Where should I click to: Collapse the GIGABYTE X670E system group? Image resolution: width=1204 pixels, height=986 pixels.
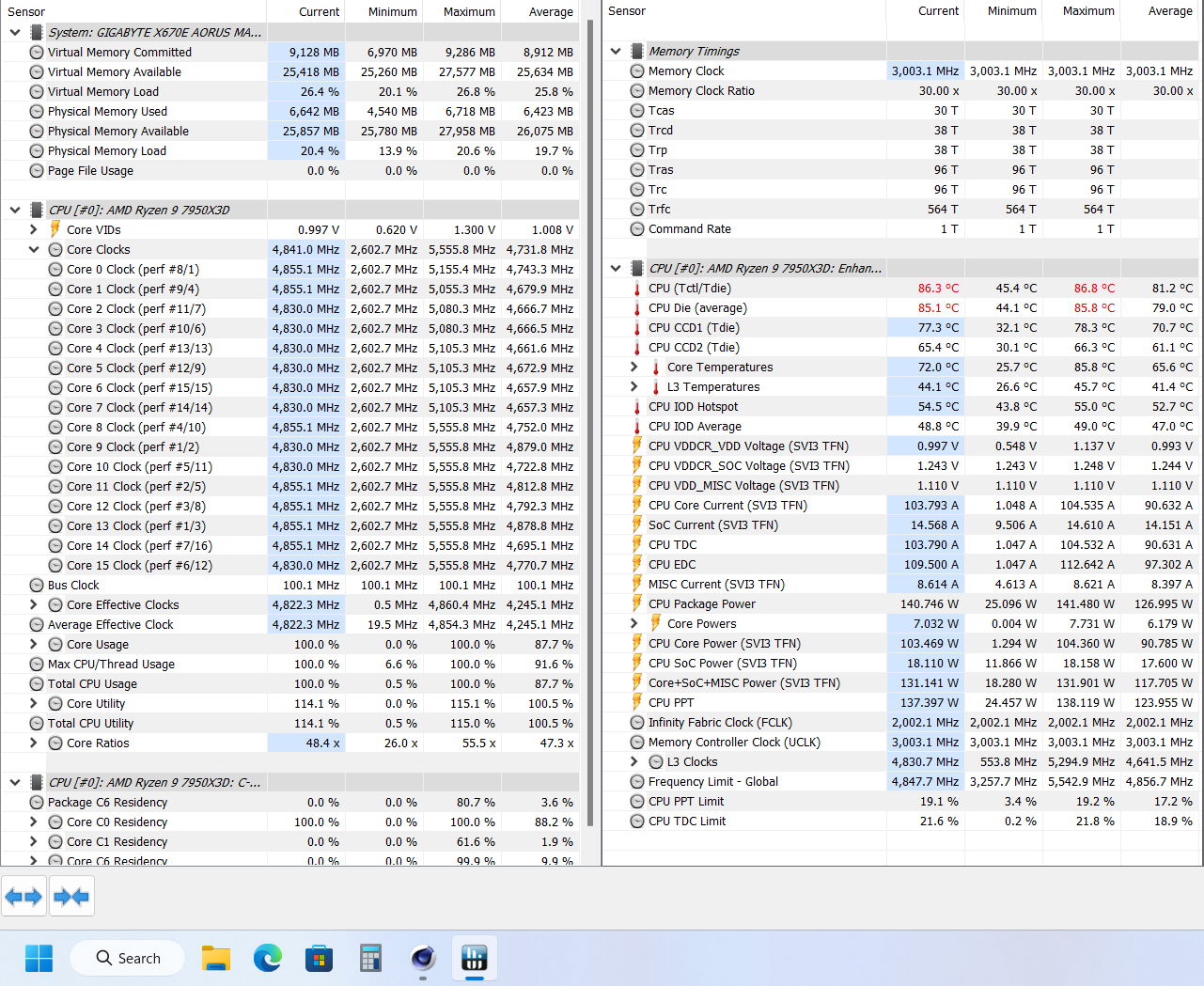(15, 33)
